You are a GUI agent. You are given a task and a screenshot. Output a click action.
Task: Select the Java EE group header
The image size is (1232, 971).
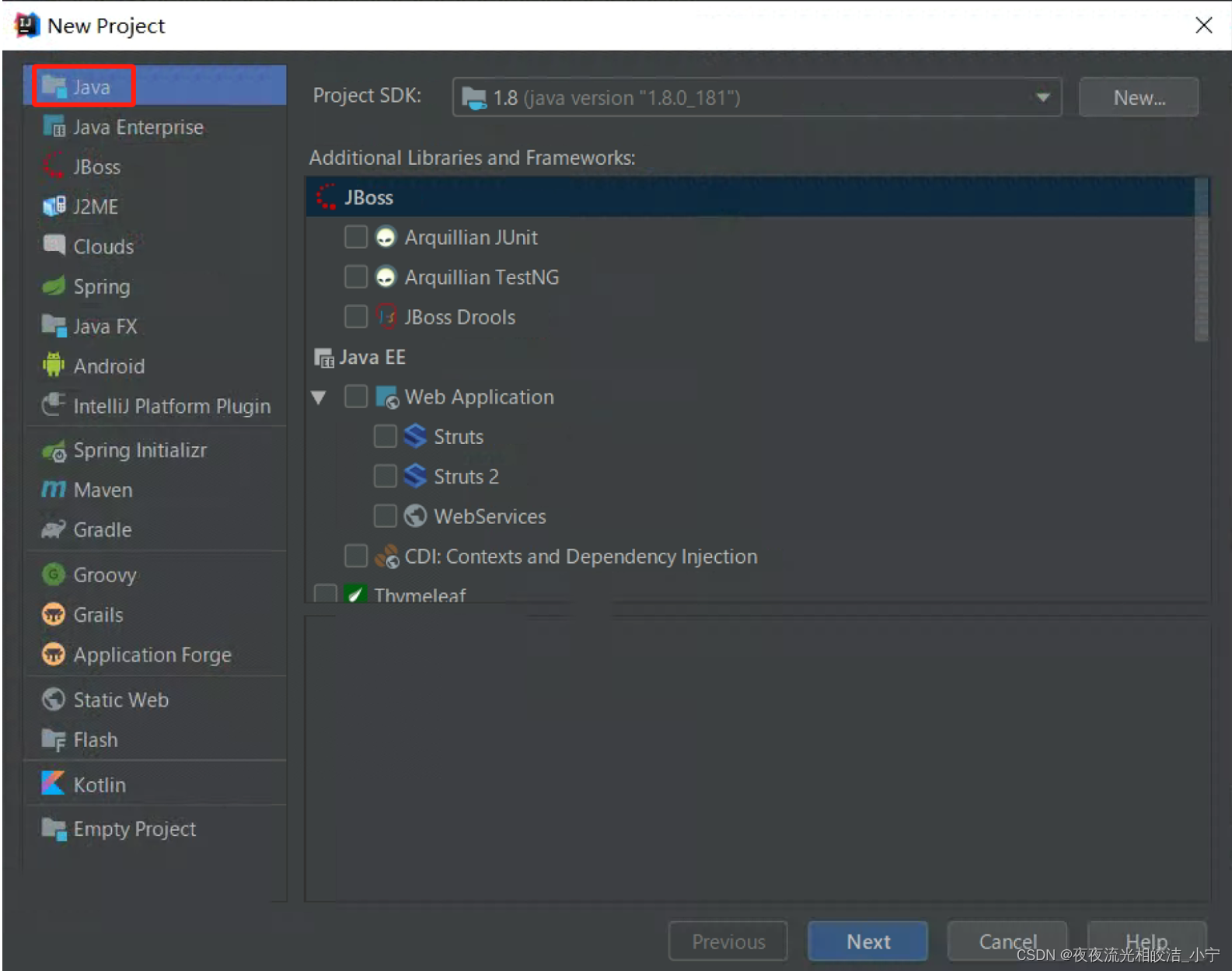(x=751, y=357)
